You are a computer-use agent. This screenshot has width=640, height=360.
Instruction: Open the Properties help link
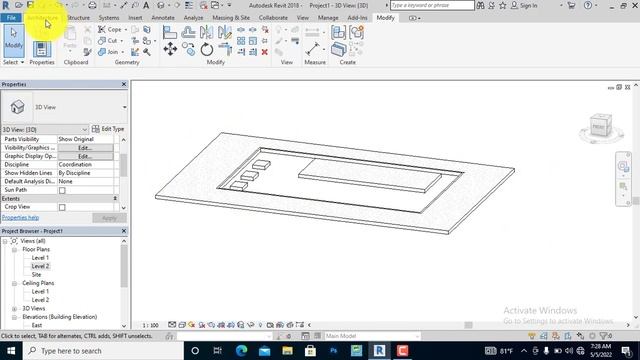[x=20, y=218]
